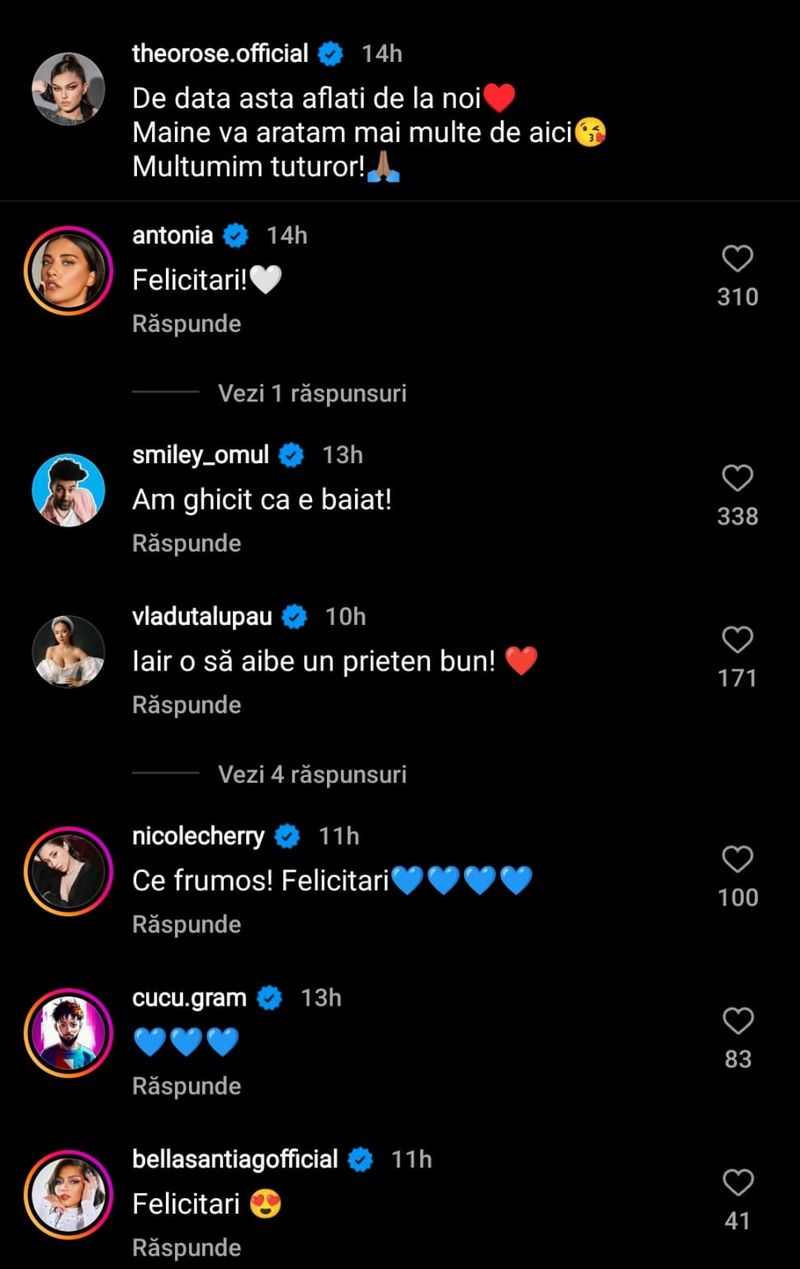This screenshot has width=800, height=1269.
Task: Tap the heart on nicolecherry's comment
Action: coord(738,859)
